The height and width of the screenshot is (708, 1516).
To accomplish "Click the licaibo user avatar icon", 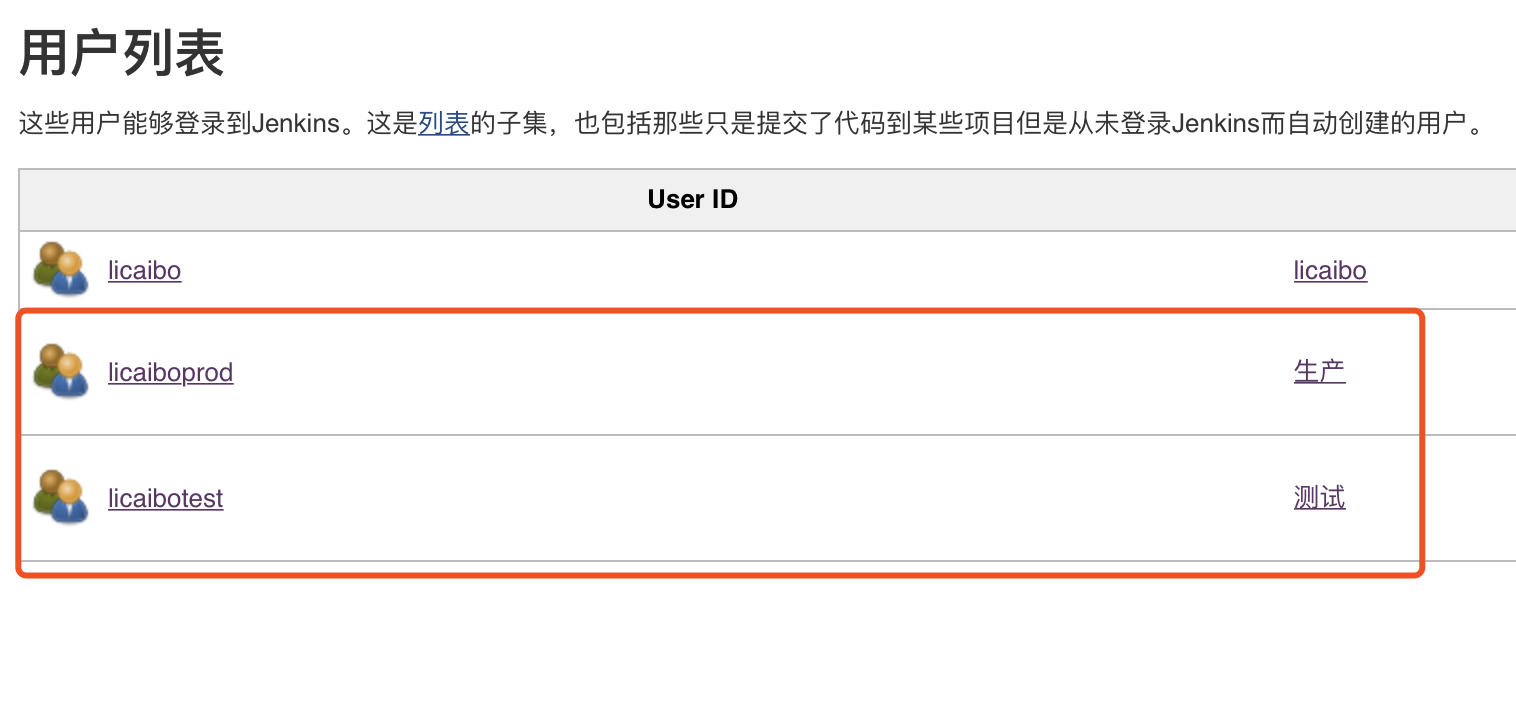I will 61,270.
